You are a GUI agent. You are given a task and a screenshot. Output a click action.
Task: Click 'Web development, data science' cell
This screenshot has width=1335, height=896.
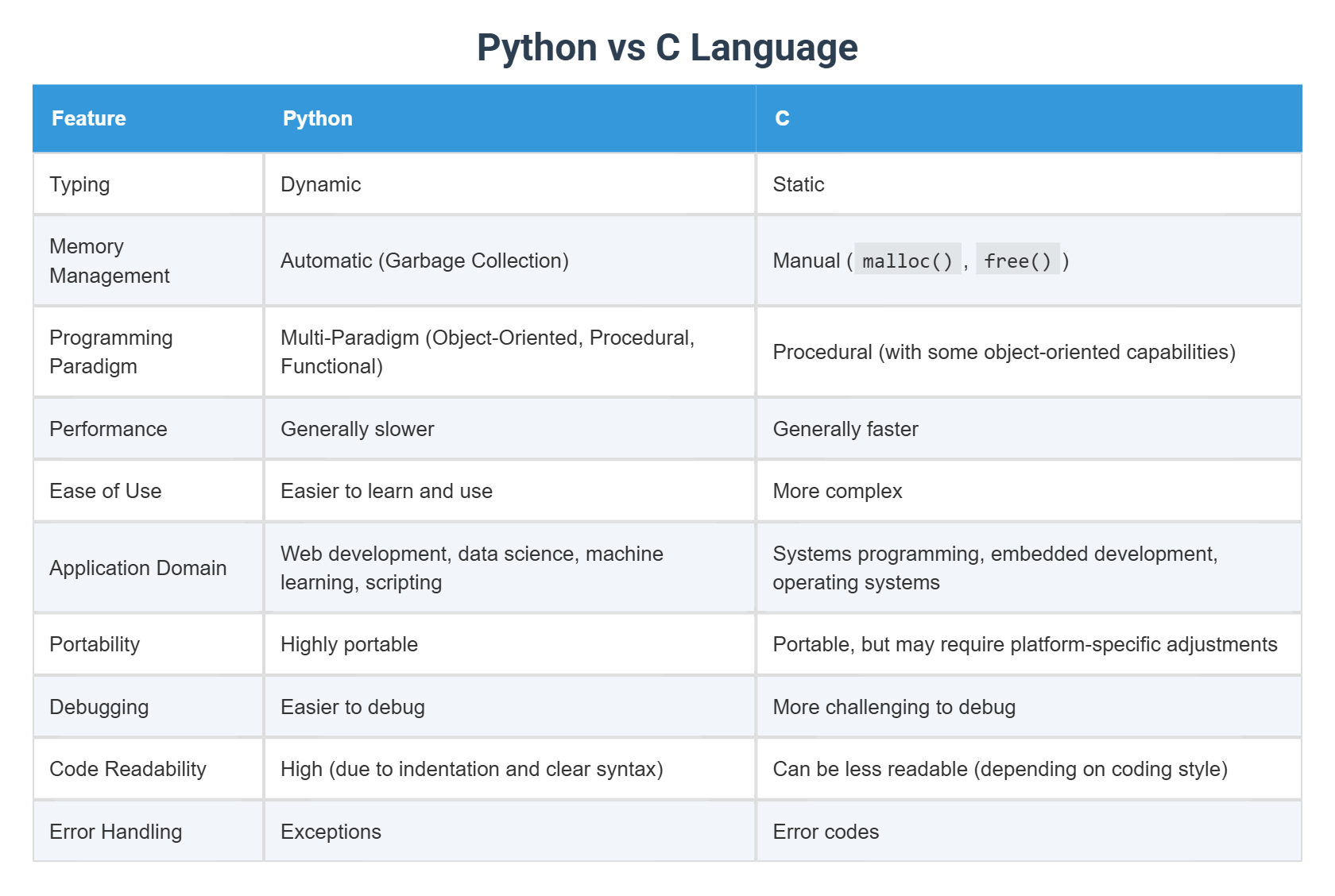pos(509,568)
